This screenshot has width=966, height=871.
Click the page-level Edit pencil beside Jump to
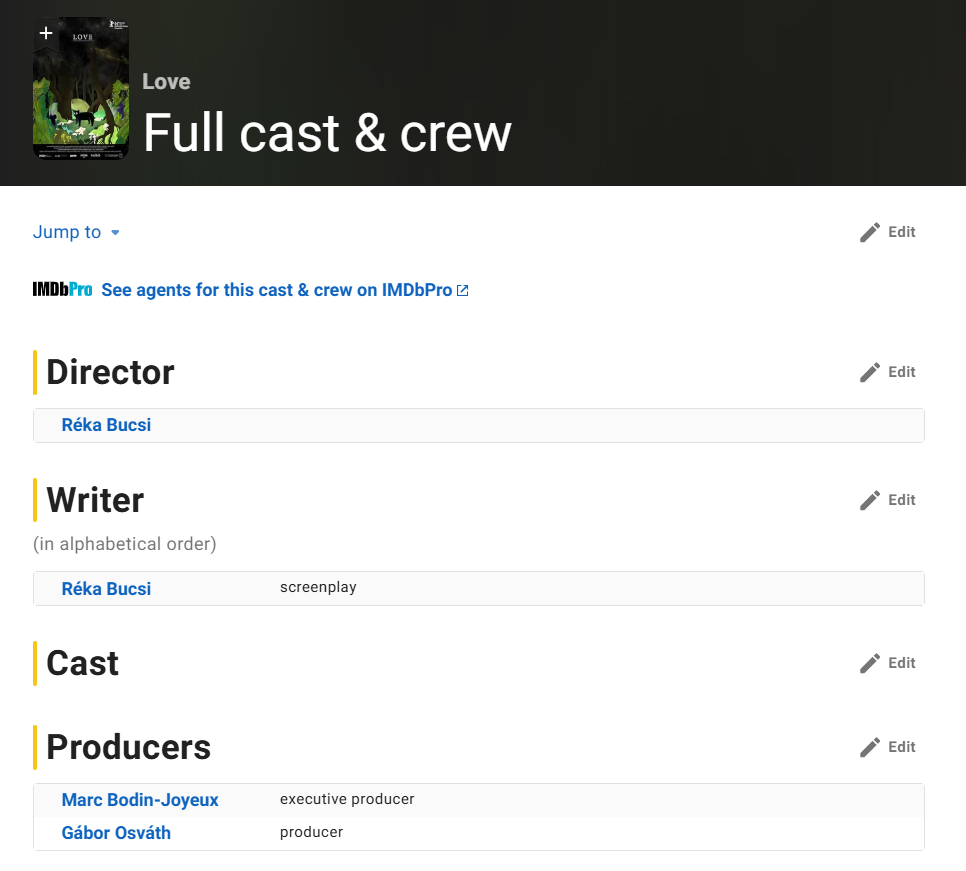(x=887, y=232)
